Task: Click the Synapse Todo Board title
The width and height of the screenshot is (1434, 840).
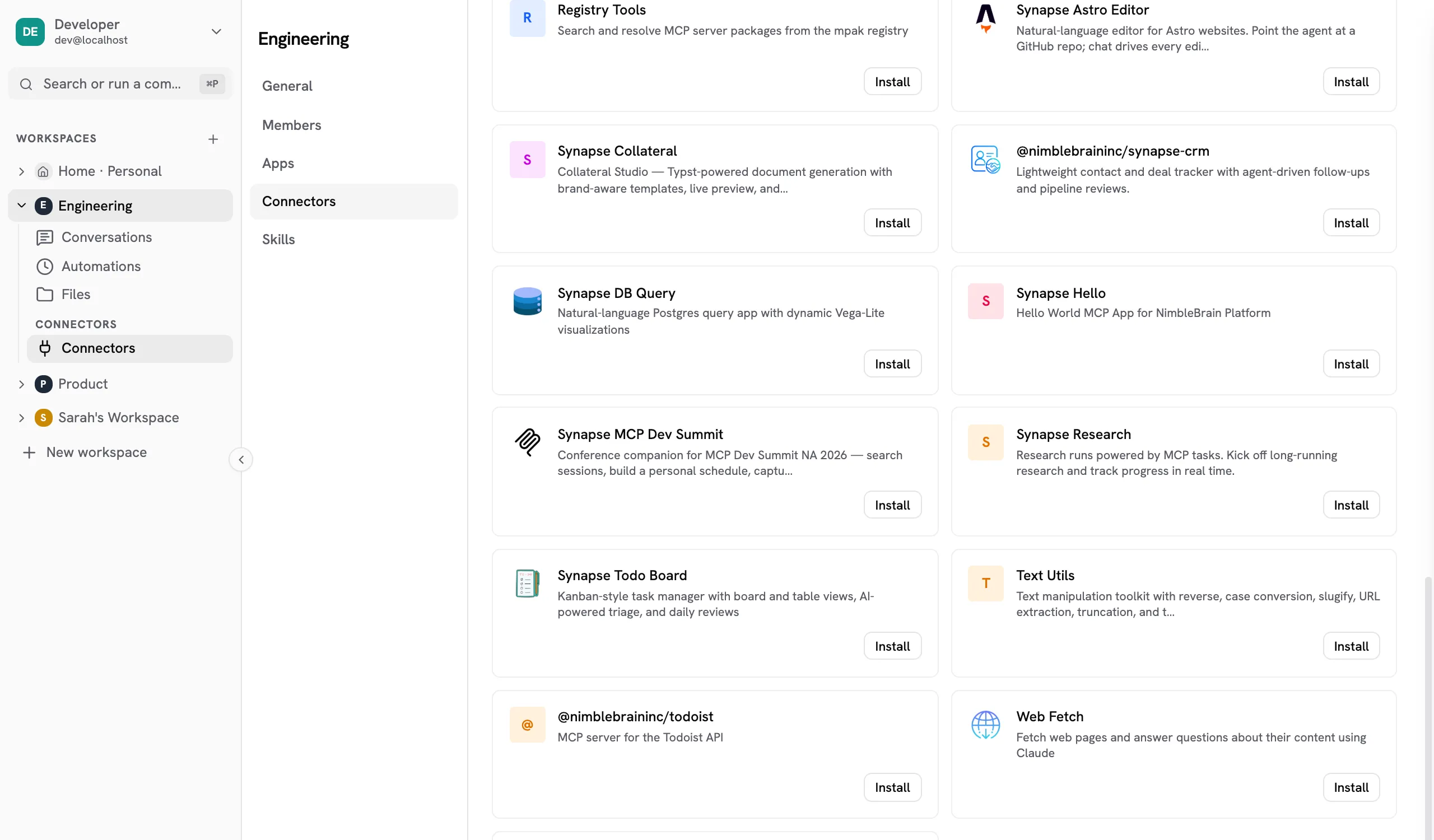Action: point(622,575)
